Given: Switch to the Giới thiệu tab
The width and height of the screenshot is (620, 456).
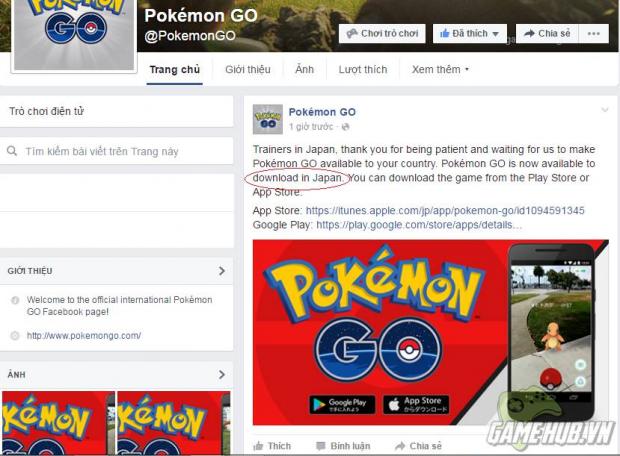Looking at the screenshot, I should [x=248, y=70].
